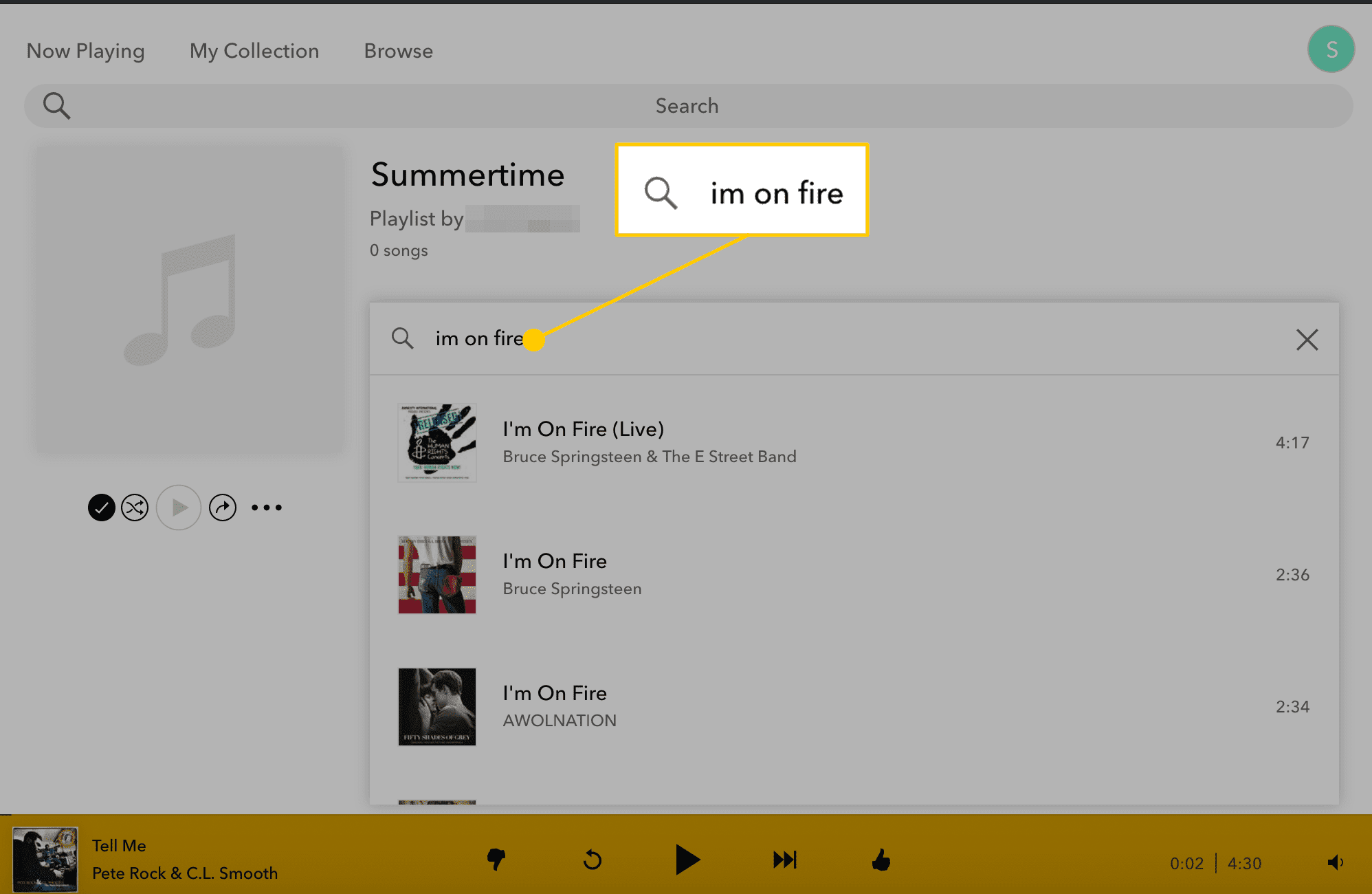Toggle shuffle for the Summertime playlist
The height and width of the screenshot is (894, 1372).
point(135,508)
